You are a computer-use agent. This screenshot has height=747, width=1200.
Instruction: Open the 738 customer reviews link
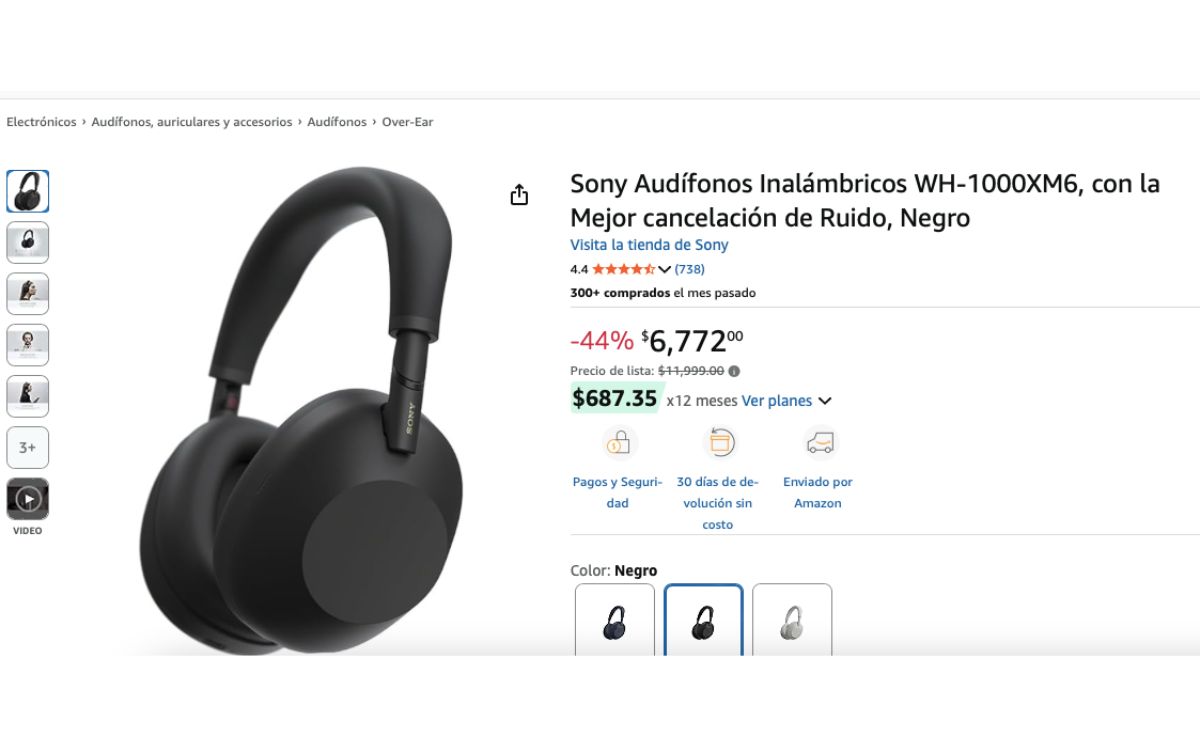click(x=690, y=269)
